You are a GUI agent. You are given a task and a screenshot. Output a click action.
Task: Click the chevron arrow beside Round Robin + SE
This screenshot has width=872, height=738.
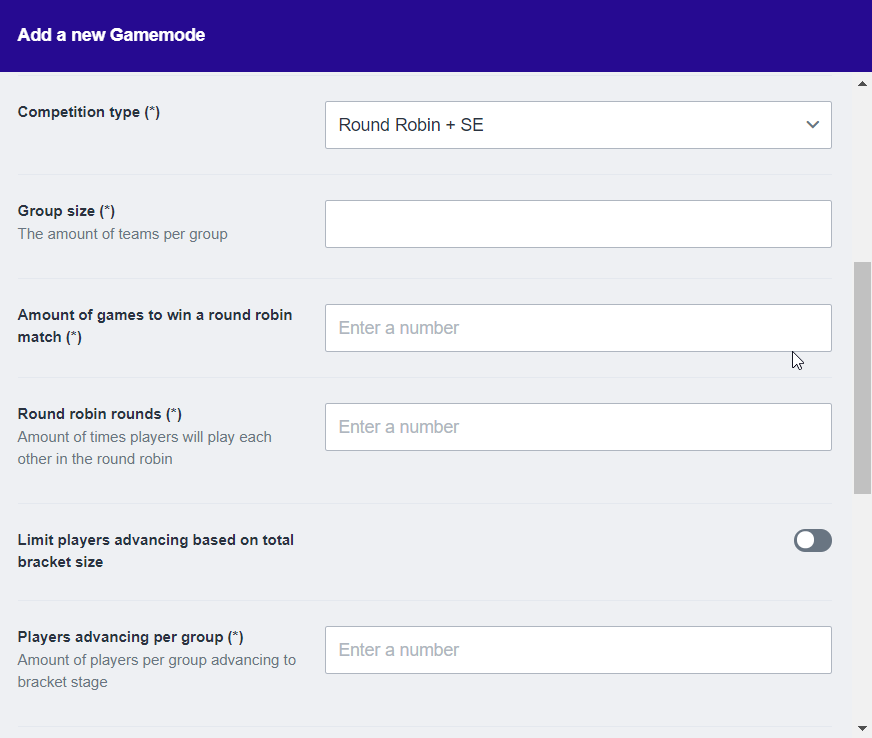pyautogui.click(x=812, y=125)
